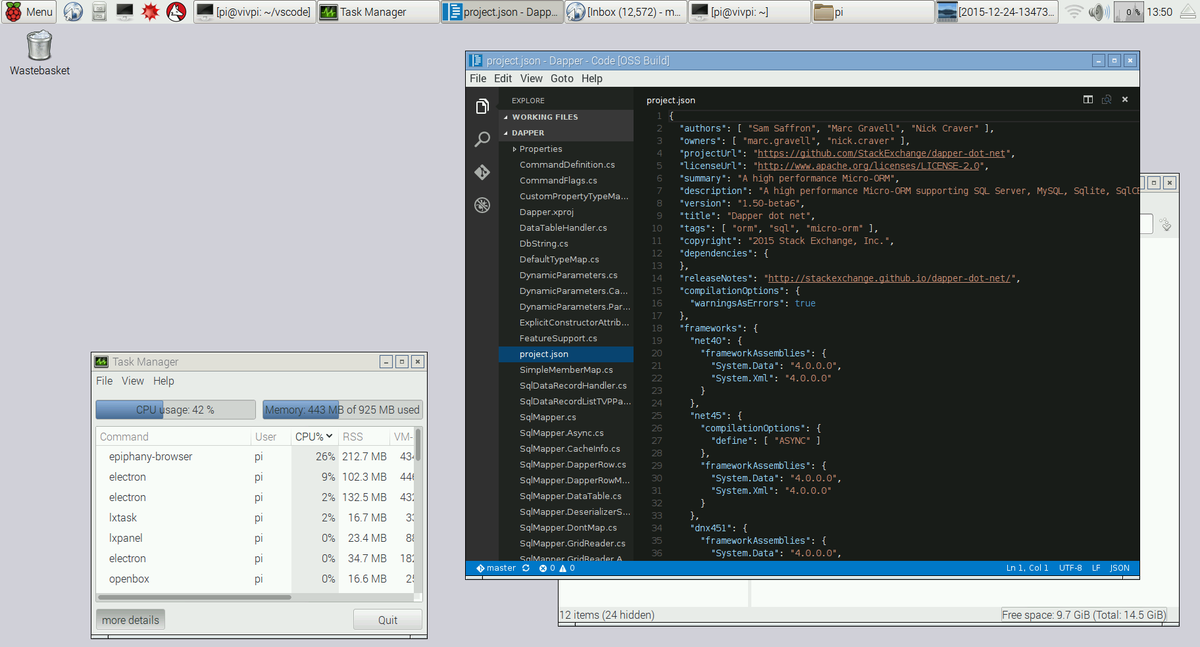The height and width of the screenshot is (647, 1200).
Task: Open the File menu in Code
Action: coord(478,78)
